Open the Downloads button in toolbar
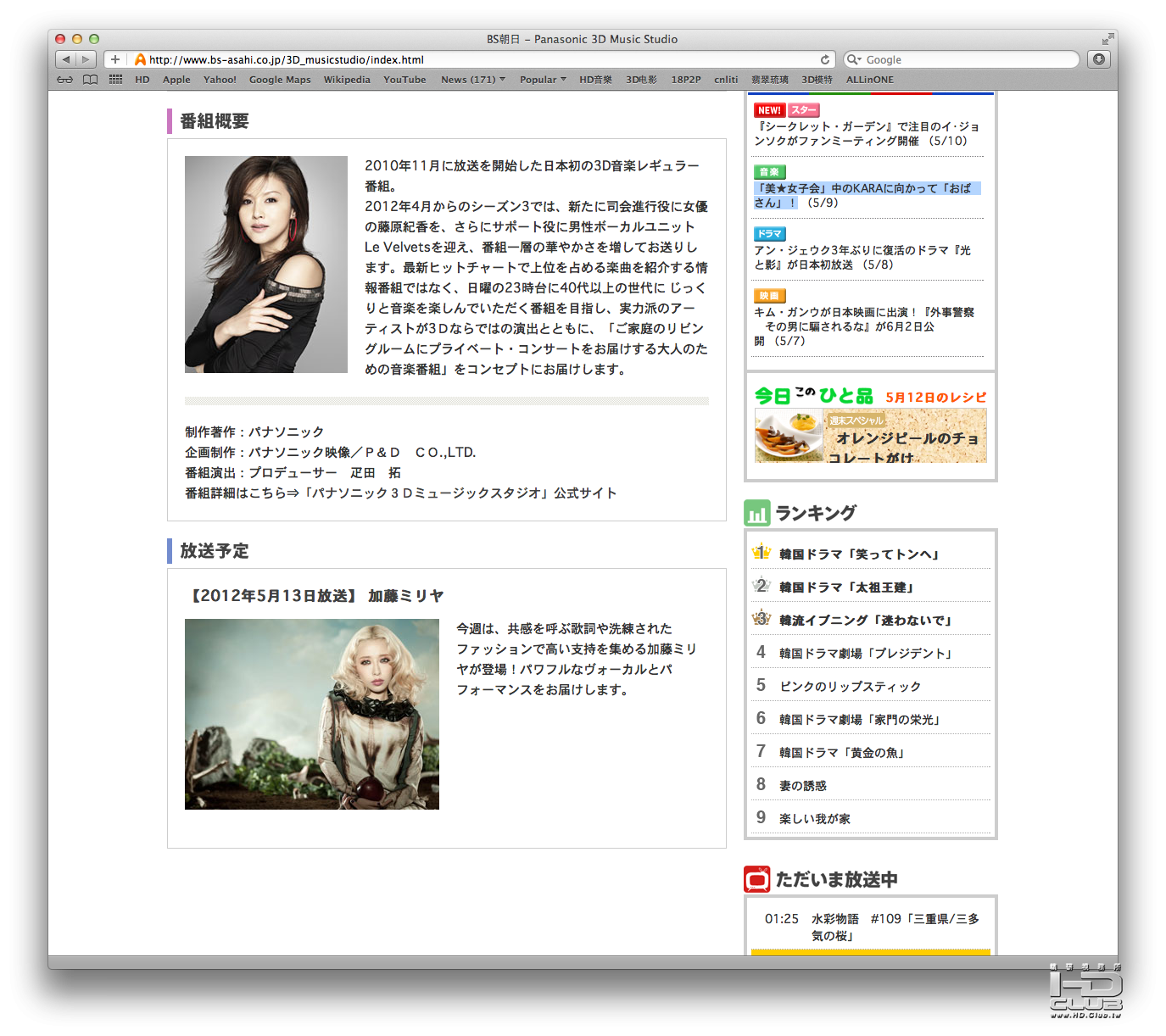This screenshot has height=1036, width=1166. pos(1099,59)
